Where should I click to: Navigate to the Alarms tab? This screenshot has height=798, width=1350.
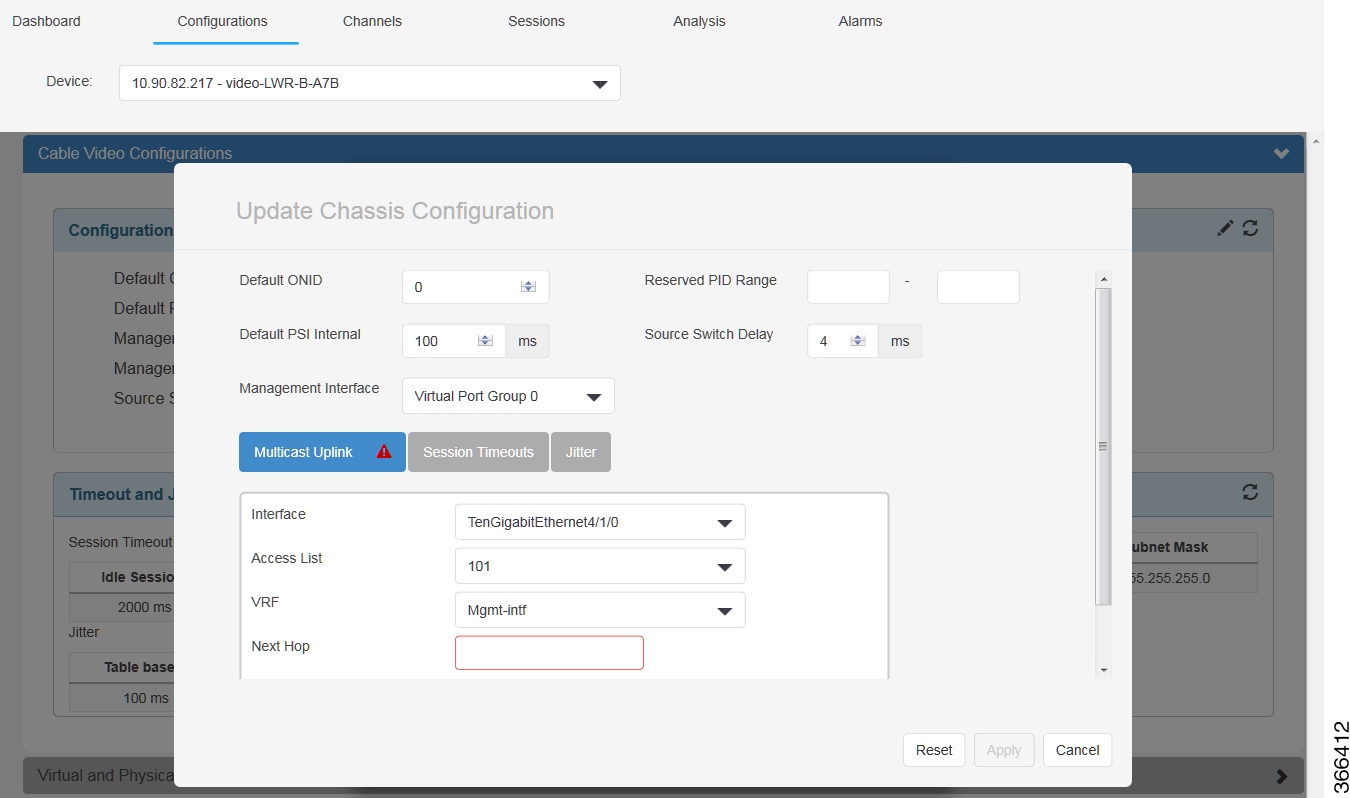coord(859,21)
